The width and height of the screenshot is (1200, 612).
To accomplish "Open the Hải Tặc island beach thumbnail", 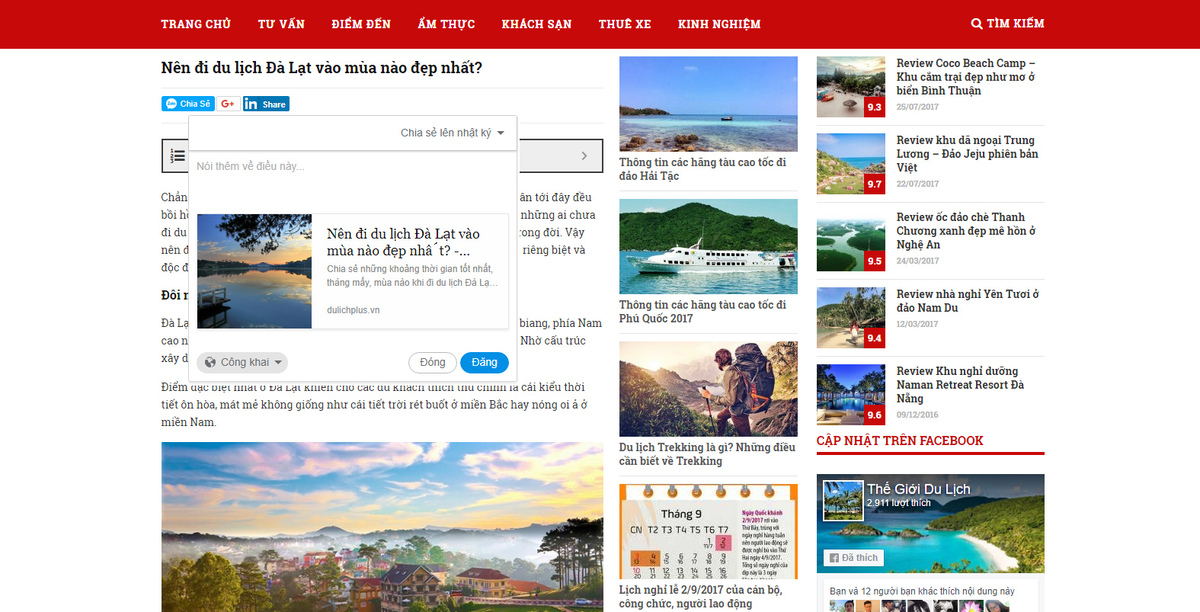I will [708, 103].
